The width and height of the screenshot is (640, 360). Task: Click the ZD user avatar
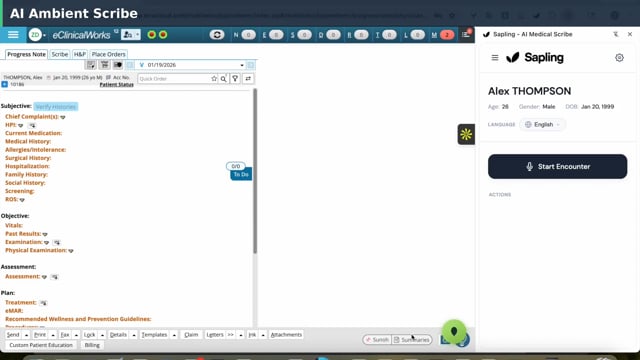pos(35,35)
